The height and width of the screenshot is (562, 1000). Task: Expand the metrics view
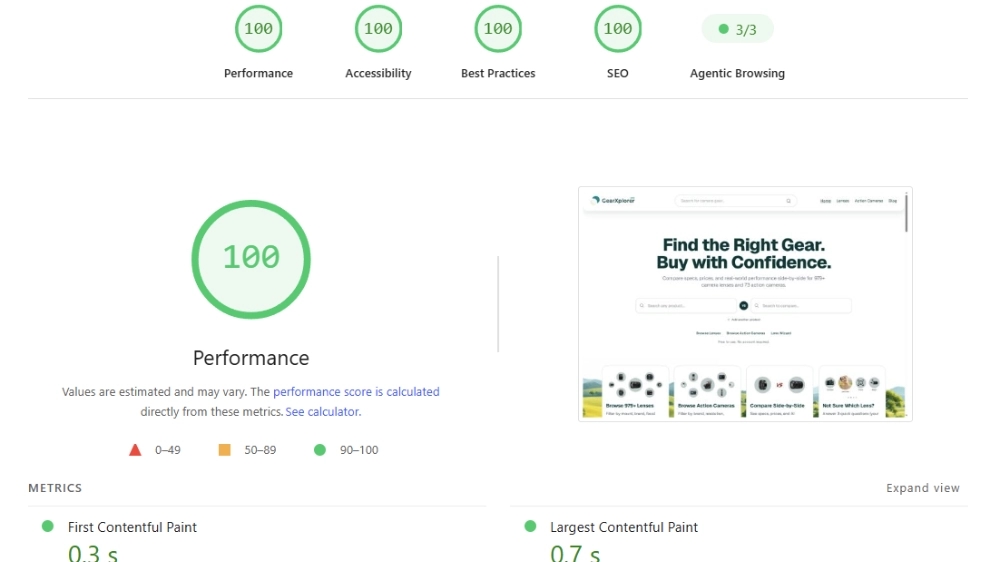tap(922, 488)
